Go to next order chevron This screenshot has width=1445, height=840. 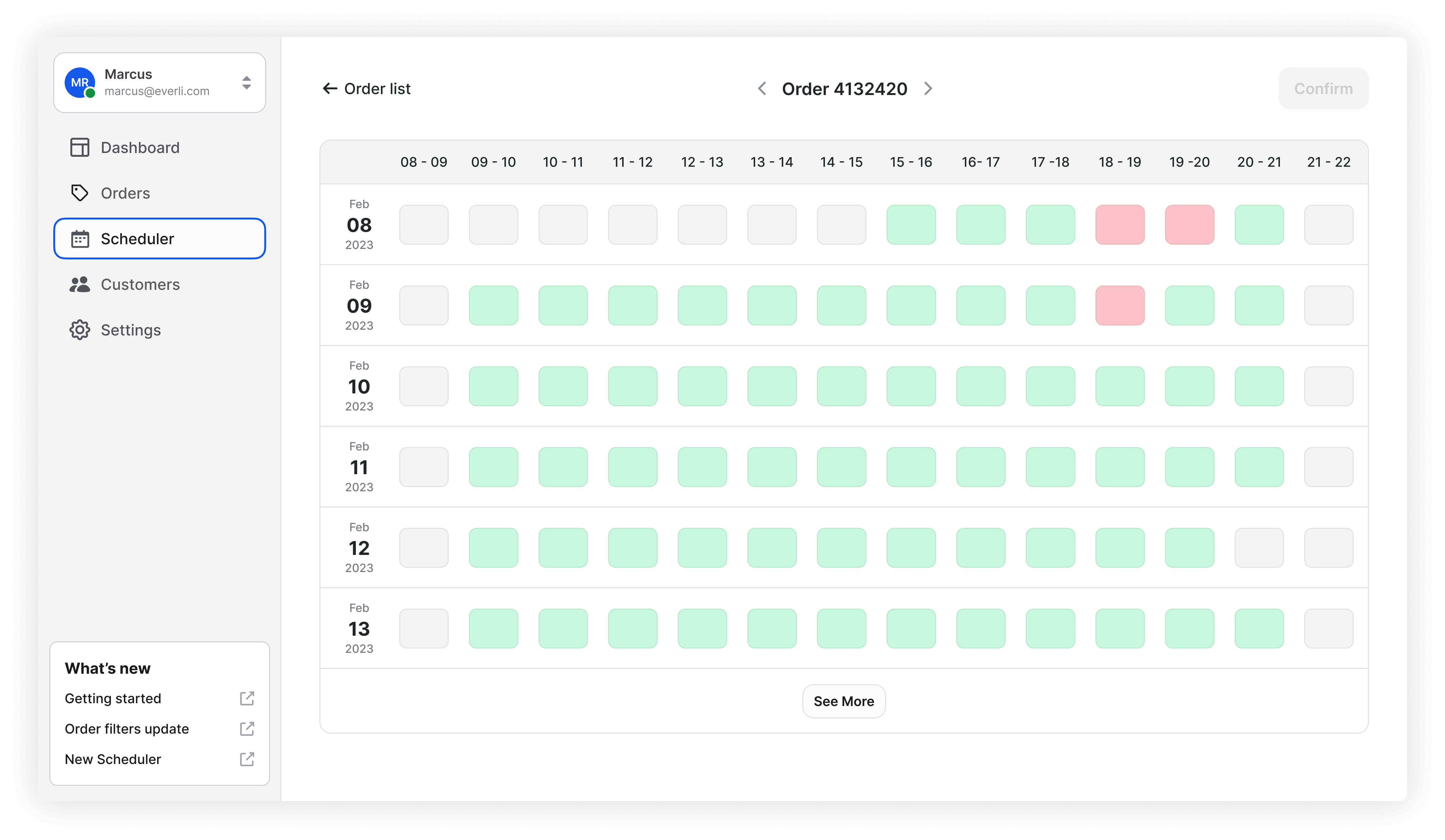click(x=928, y=89)
